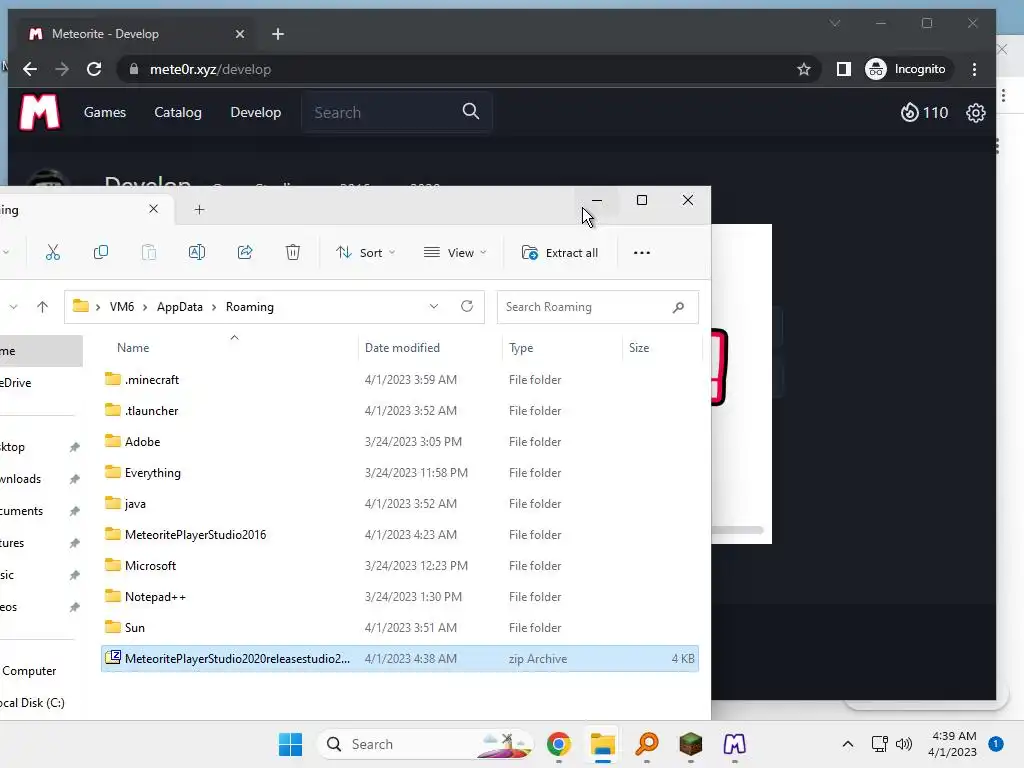The width and height of the screenshot is (1024, 768).
Task: Expand the recent locations chevron beside Up arrow
Action: [13, 307]
